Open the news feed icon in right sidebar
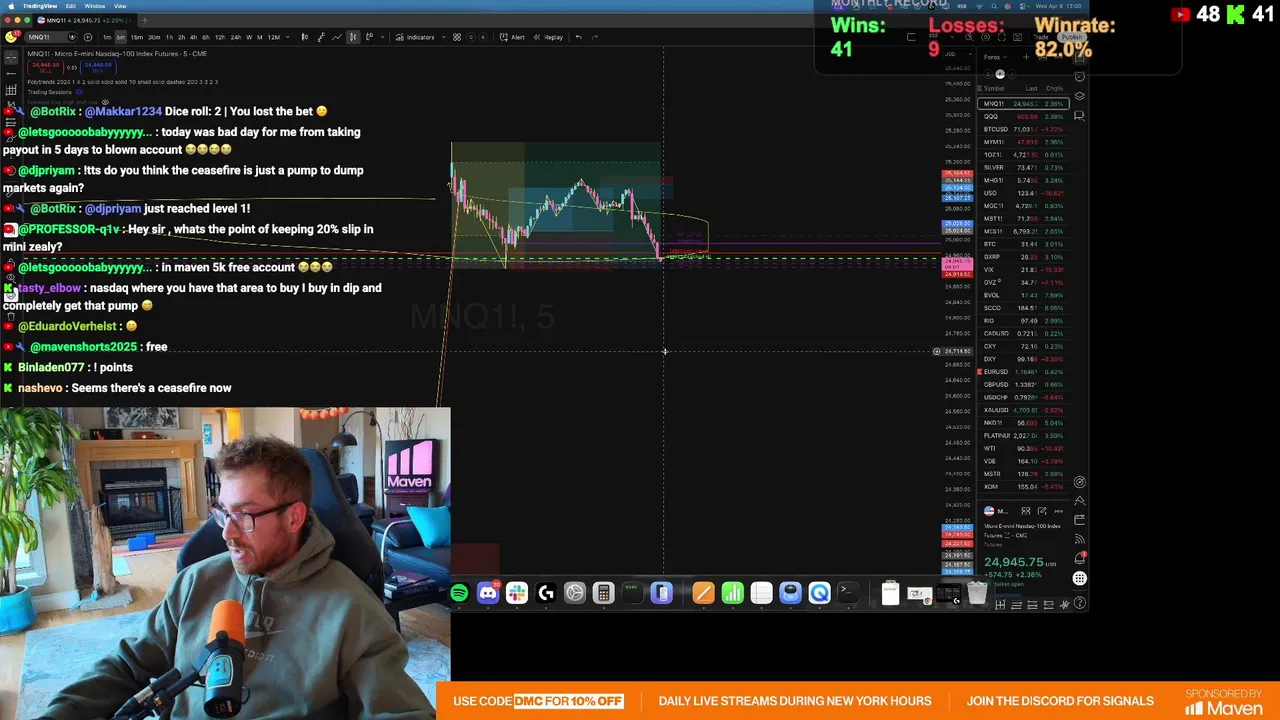1280x720 pixels. pos(1080,539)
